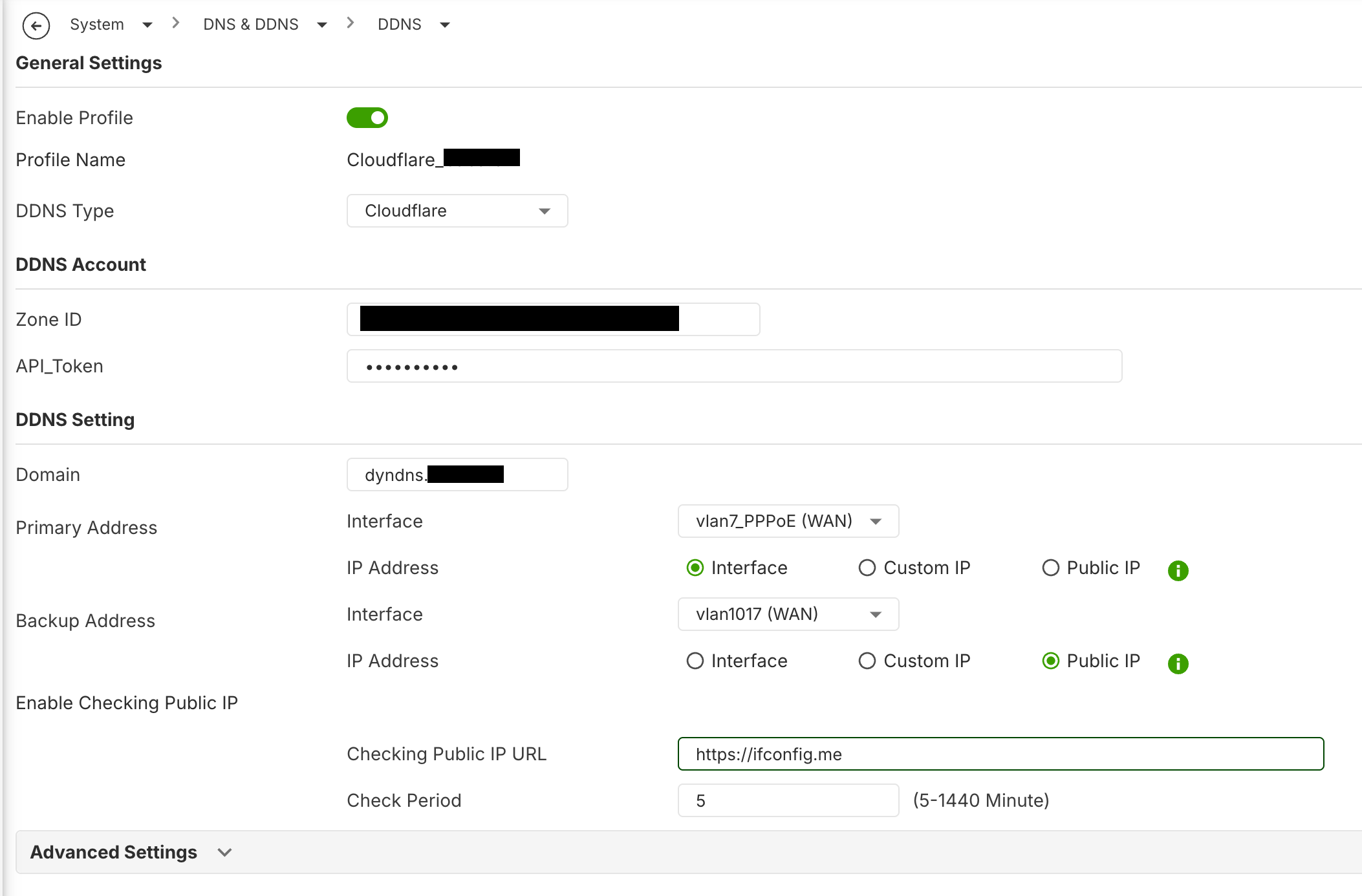Select Public IP radio for Backup Address

tap(1051, 661)
